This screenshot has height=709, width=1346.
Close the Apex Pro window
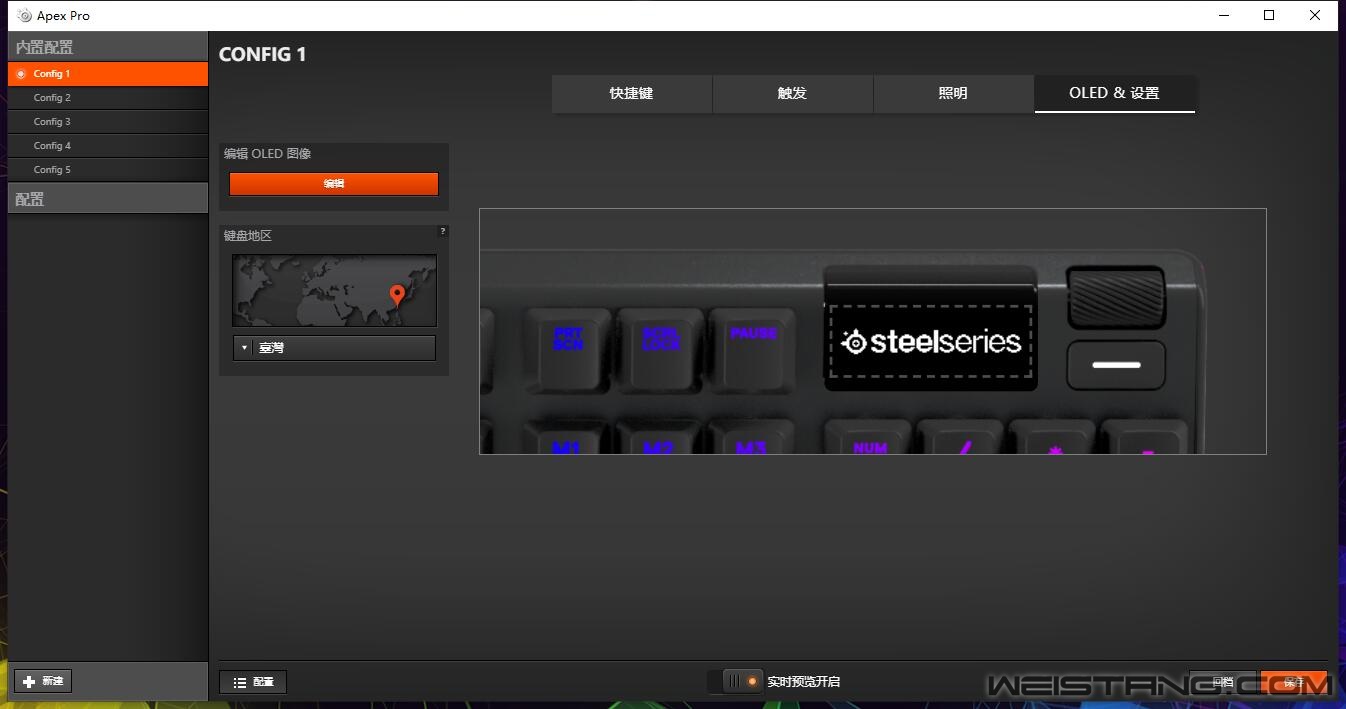coord(1315,15)
